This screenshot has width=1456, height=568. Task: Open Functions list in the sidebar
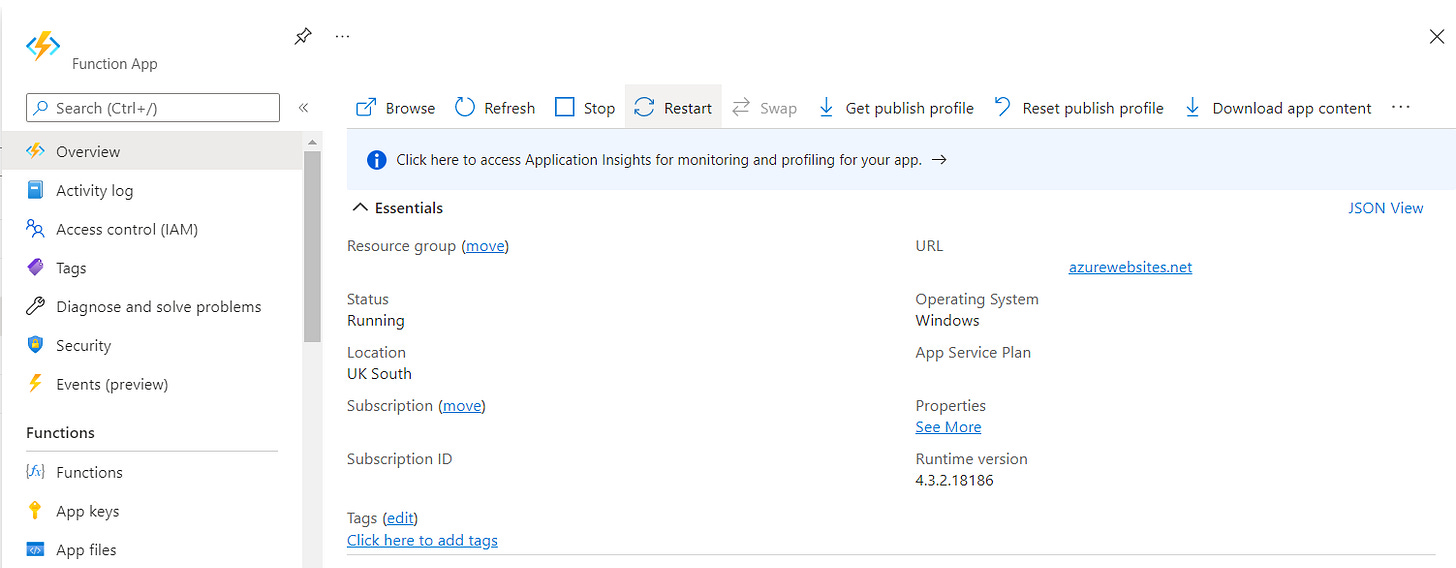pos(151,472)
